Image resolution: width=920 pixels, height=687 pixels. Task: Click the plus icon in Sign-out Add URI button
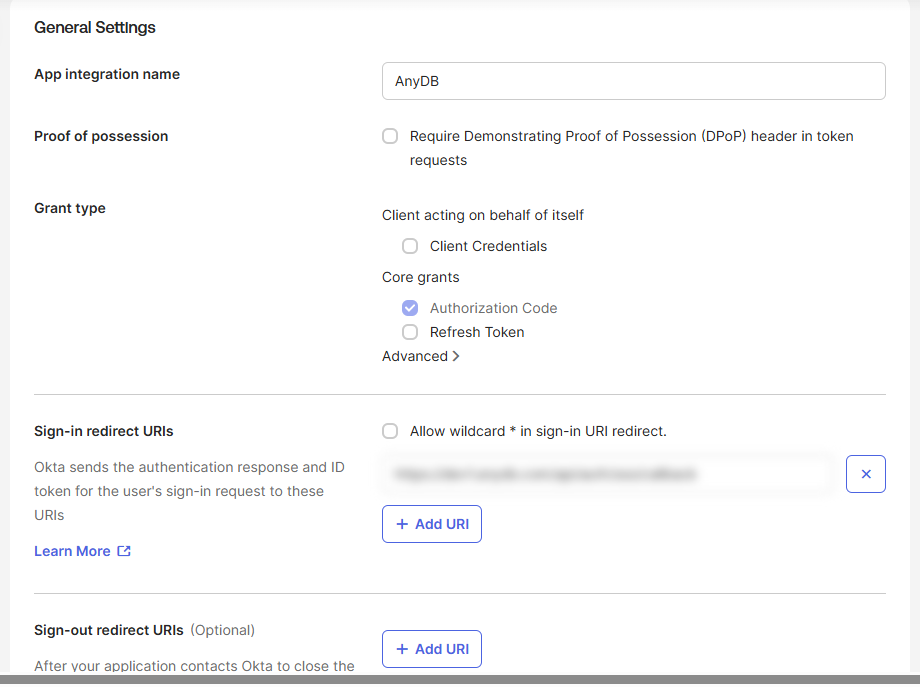coord(402,649)
